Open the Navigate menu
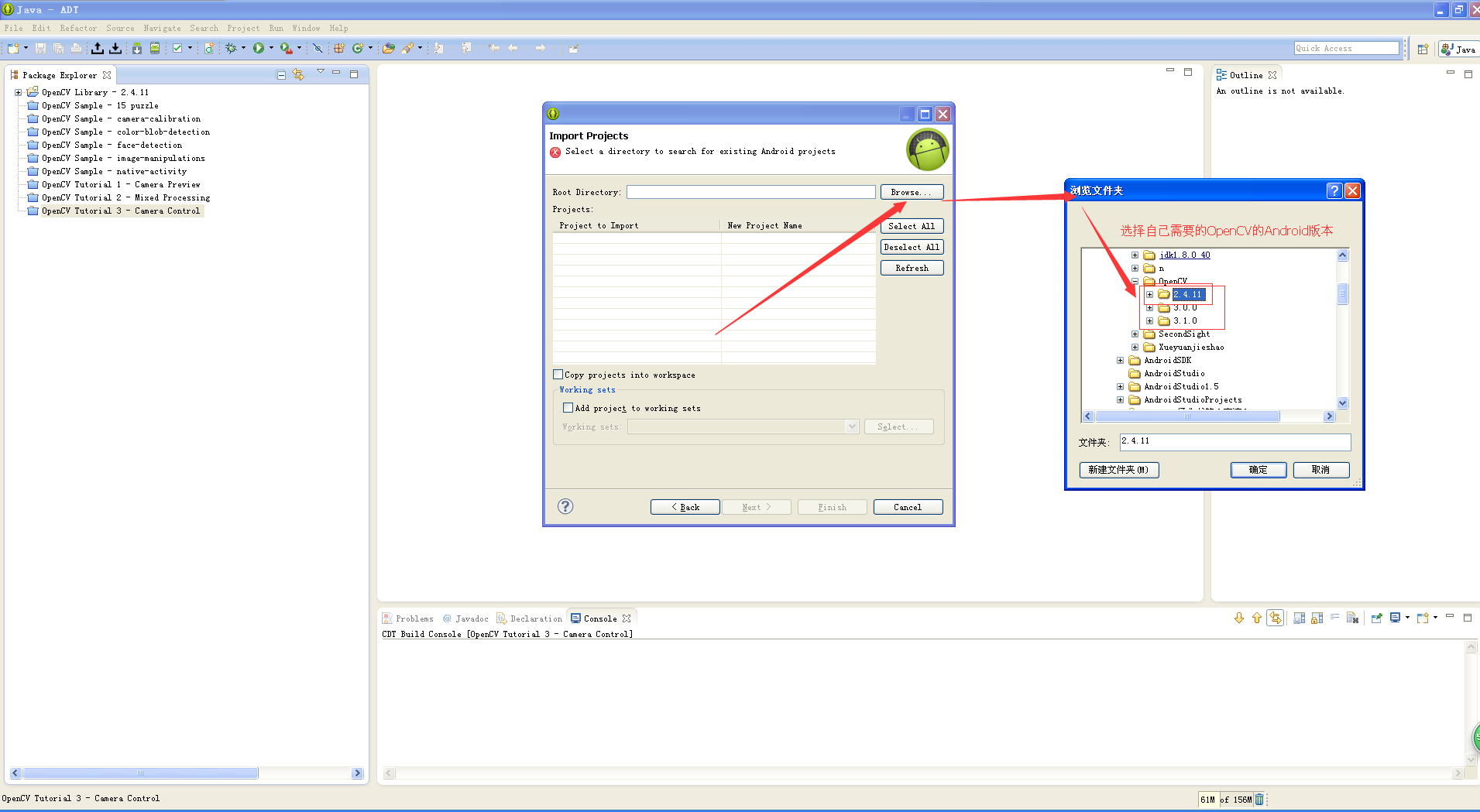 [x=162, y=28]
